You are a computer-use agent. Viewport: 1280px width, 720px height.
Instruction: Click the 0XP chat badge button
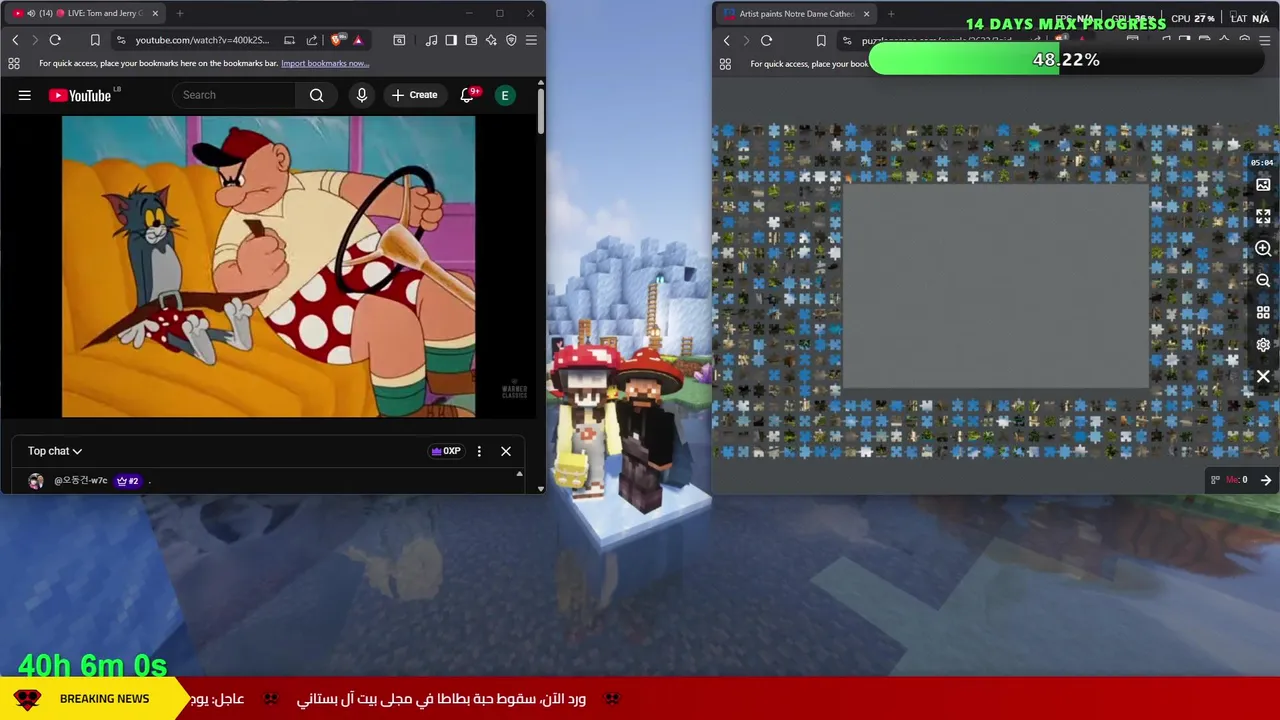click(x=446, y=451)
